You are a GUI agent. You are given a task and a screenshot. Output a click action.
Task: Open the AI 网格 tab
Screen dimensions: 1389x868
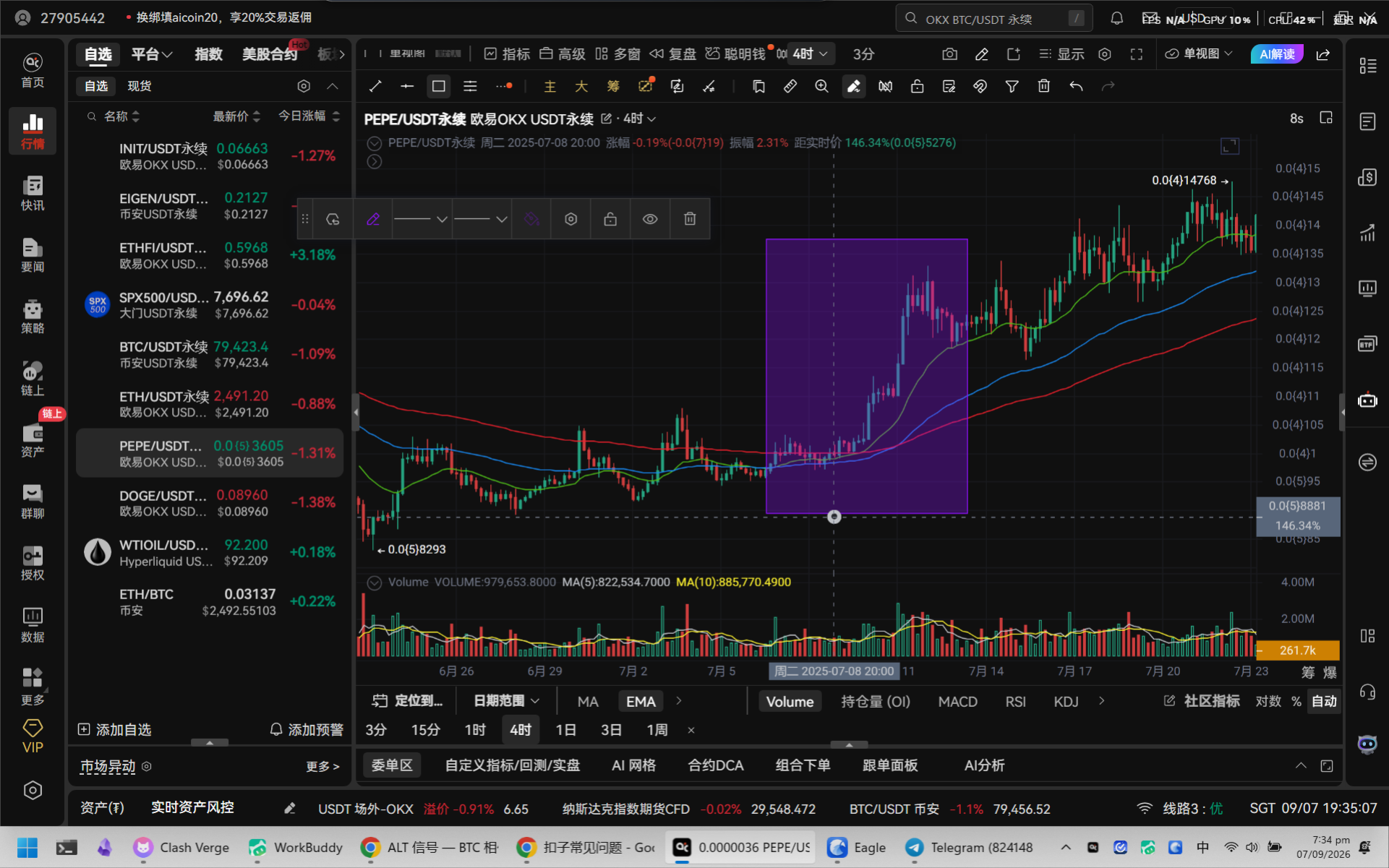click(x=633, y=765)
